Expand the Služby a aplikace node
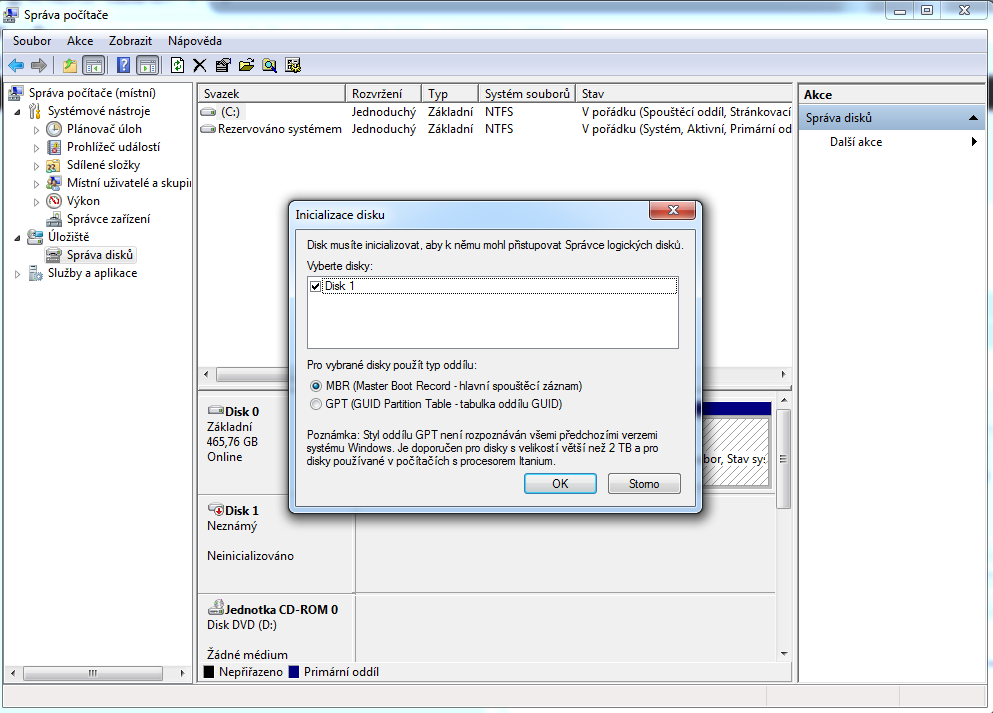 tap(18, 273)
